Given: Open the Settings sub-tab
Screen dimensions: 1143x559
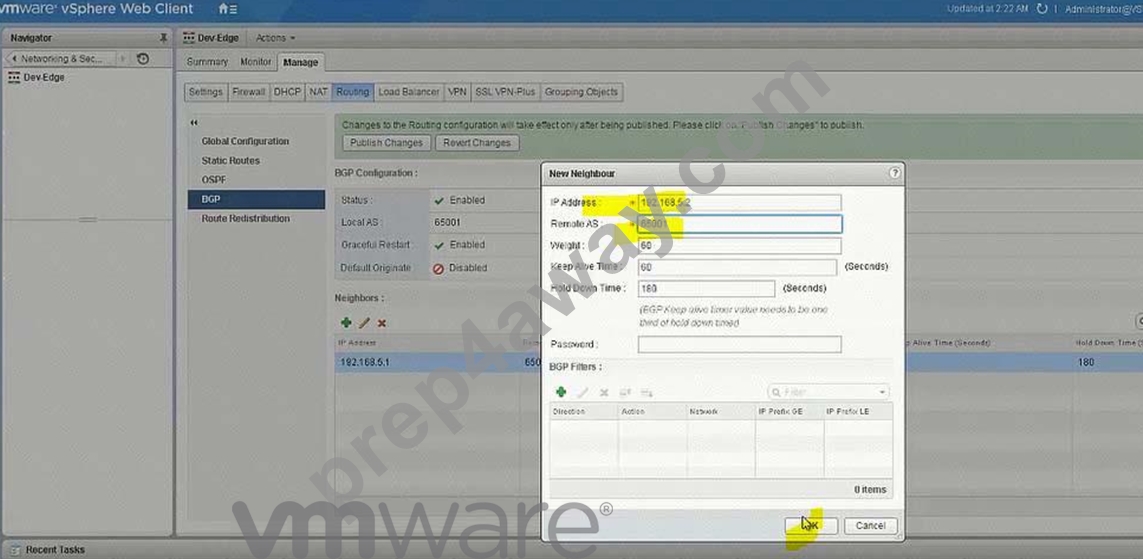Looking at the screenshot, I should (x=206, y=92).
